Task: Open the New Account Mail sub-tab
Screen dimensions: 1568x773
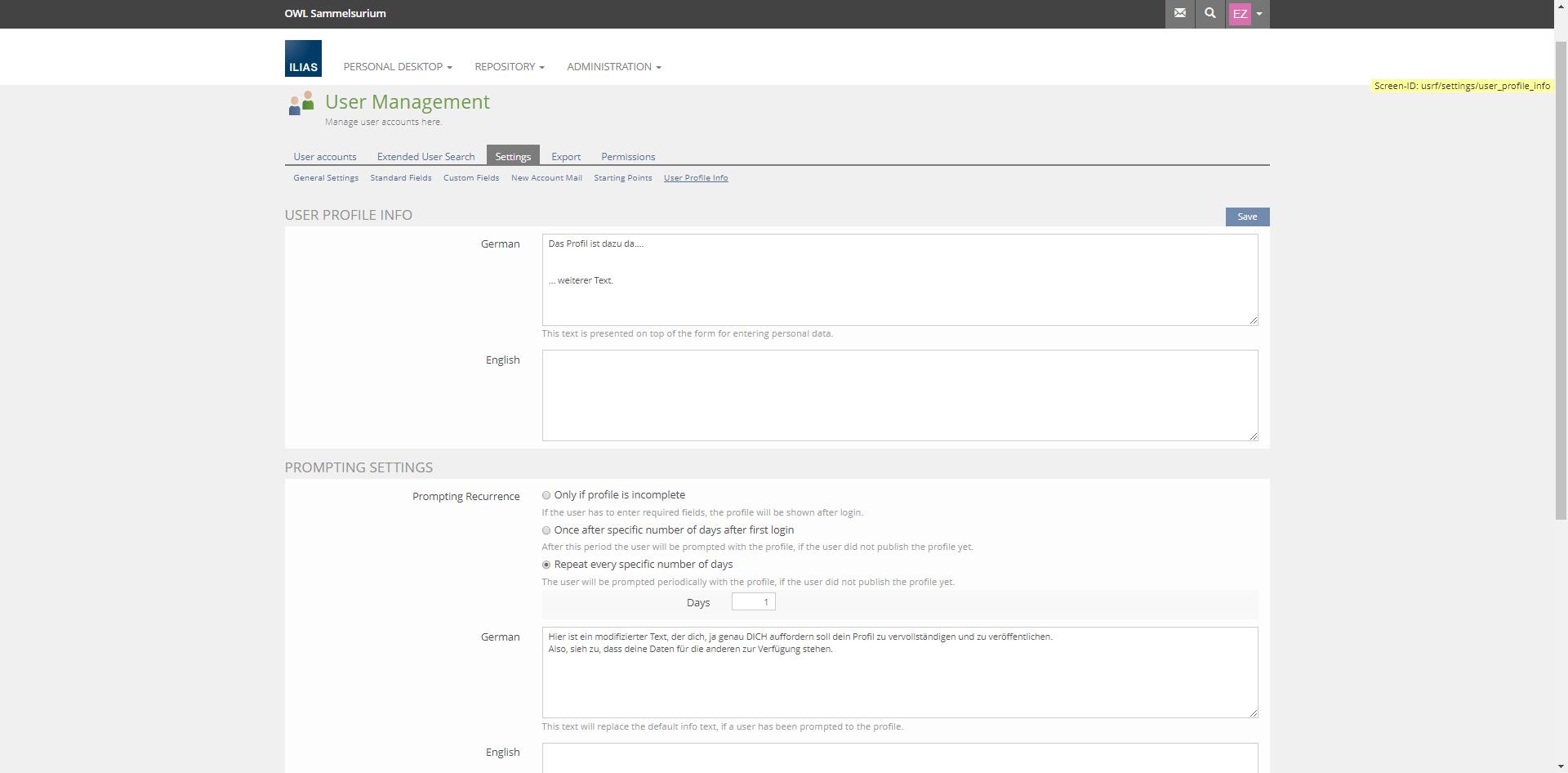Action: coord(546,178)
